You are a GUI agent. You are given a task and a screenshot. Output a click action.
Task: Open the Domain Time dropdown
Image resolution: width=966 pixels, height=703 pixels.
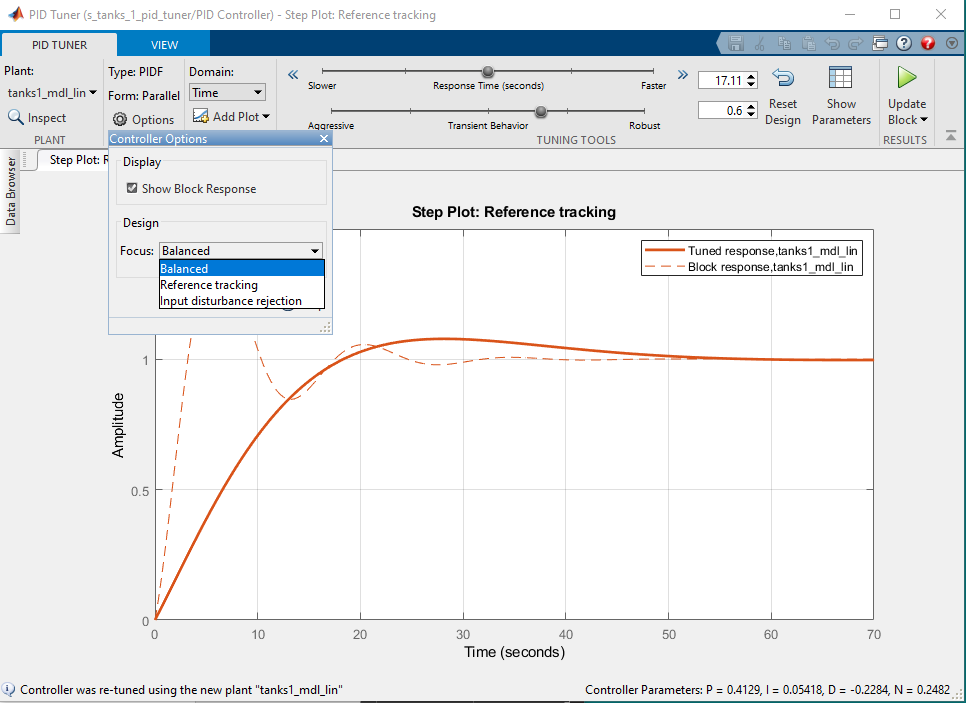pyautogui.click(x=227, y=93)
